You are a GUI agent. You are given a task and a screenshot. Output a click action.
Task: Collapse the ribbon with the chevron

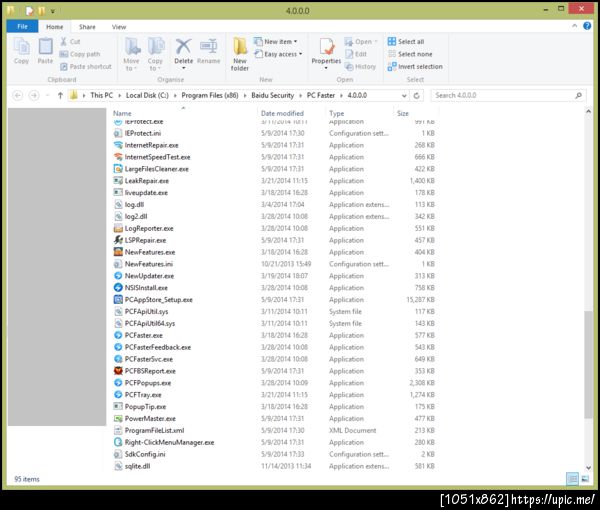pos(574,26)
